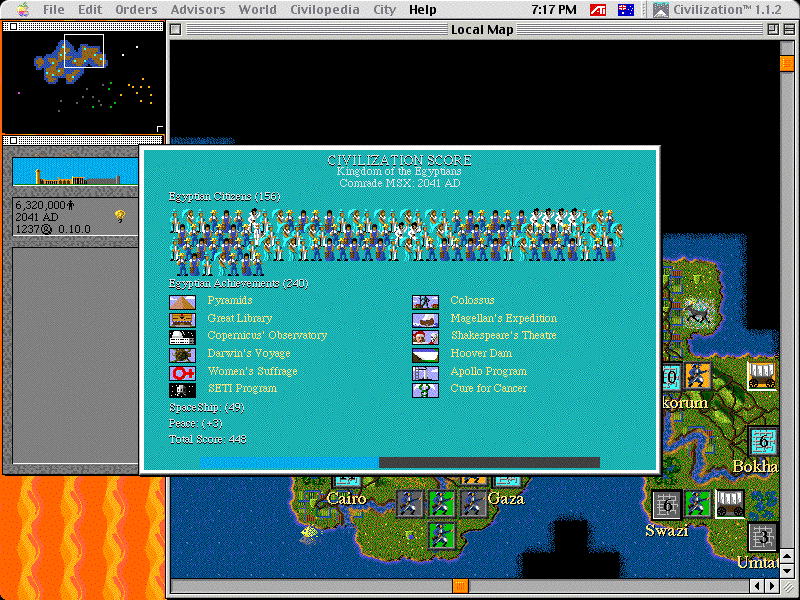Open the Civilopedia menu
800x600 pixels.
tap(324, 10)
